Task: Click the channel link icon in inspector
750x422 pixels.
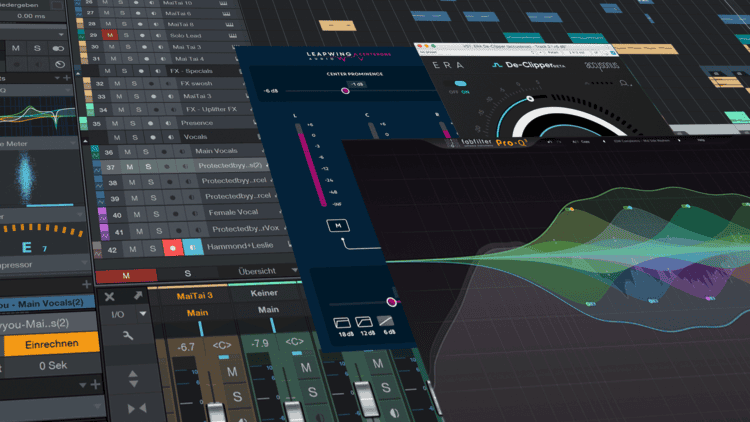Action: 58,48
